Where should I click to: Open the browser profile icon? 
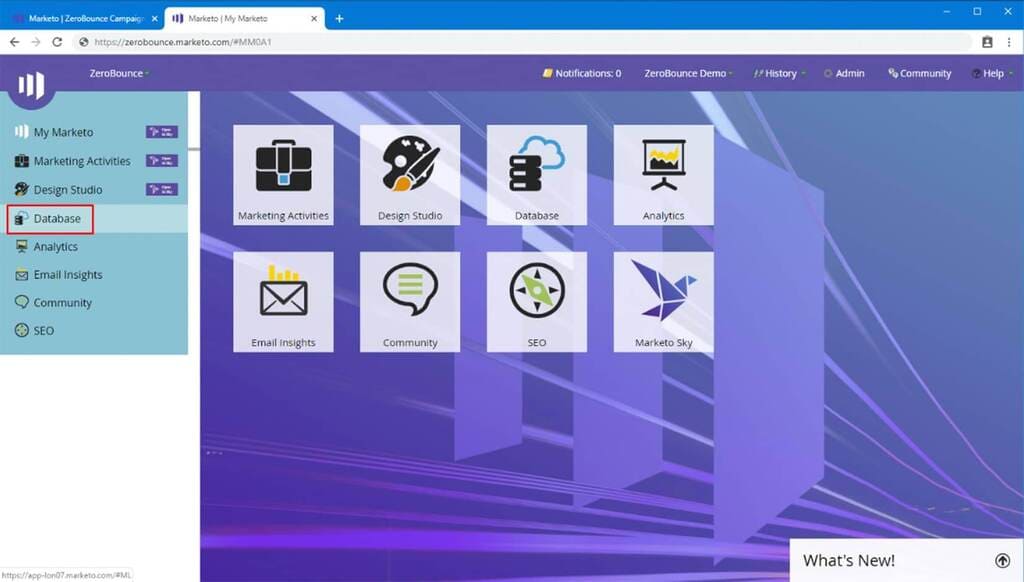coord(987,42)
